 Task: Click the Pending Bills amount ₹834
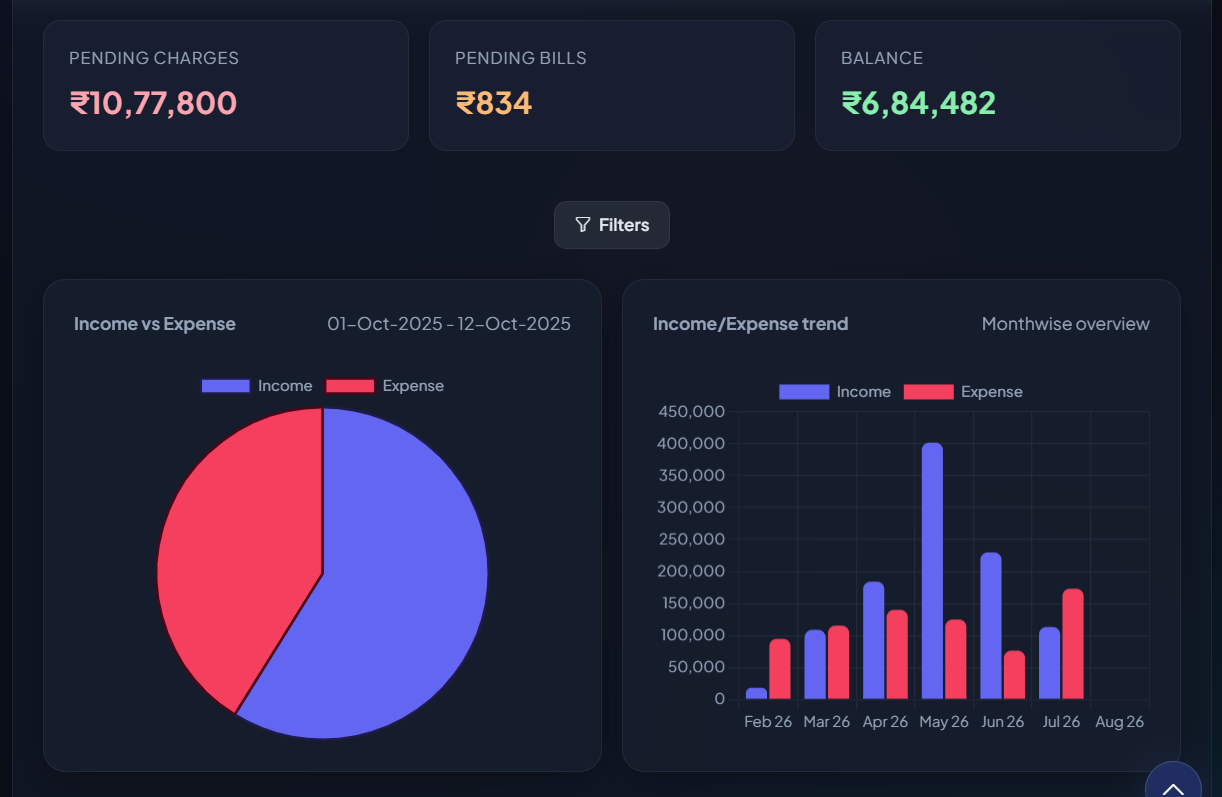pyautogui.click(x=494, y=103)
